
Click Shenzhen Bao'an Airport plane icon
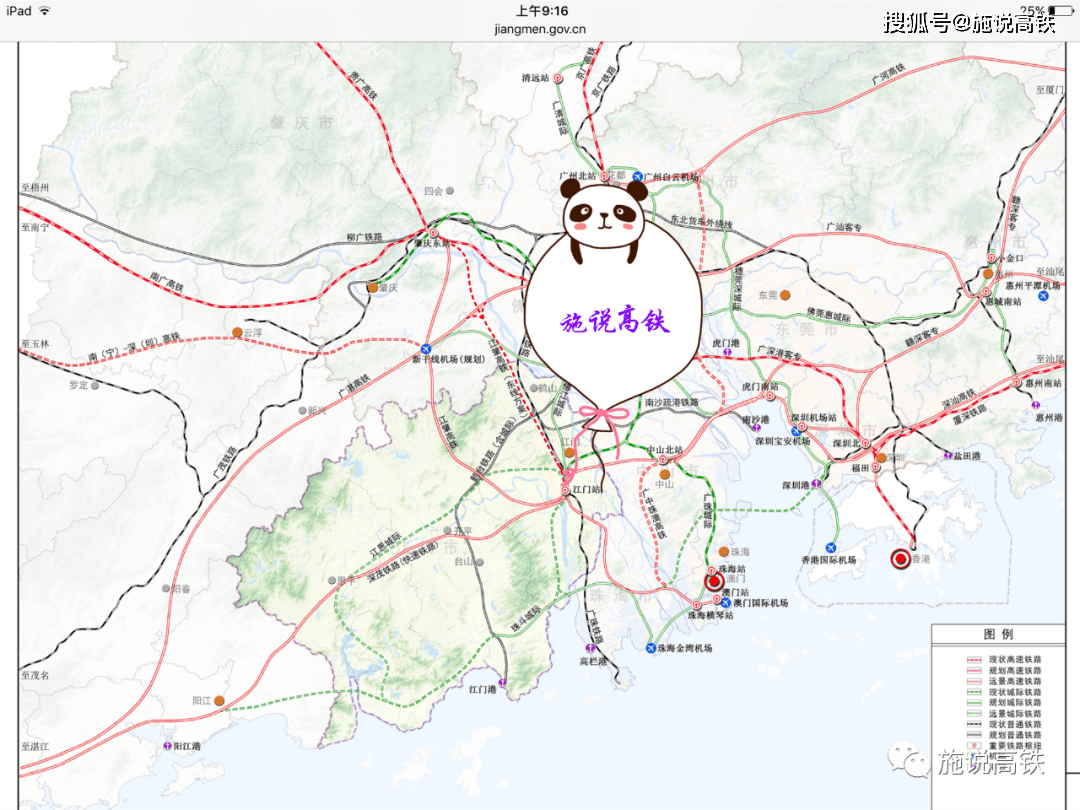(x=797, y=432)
